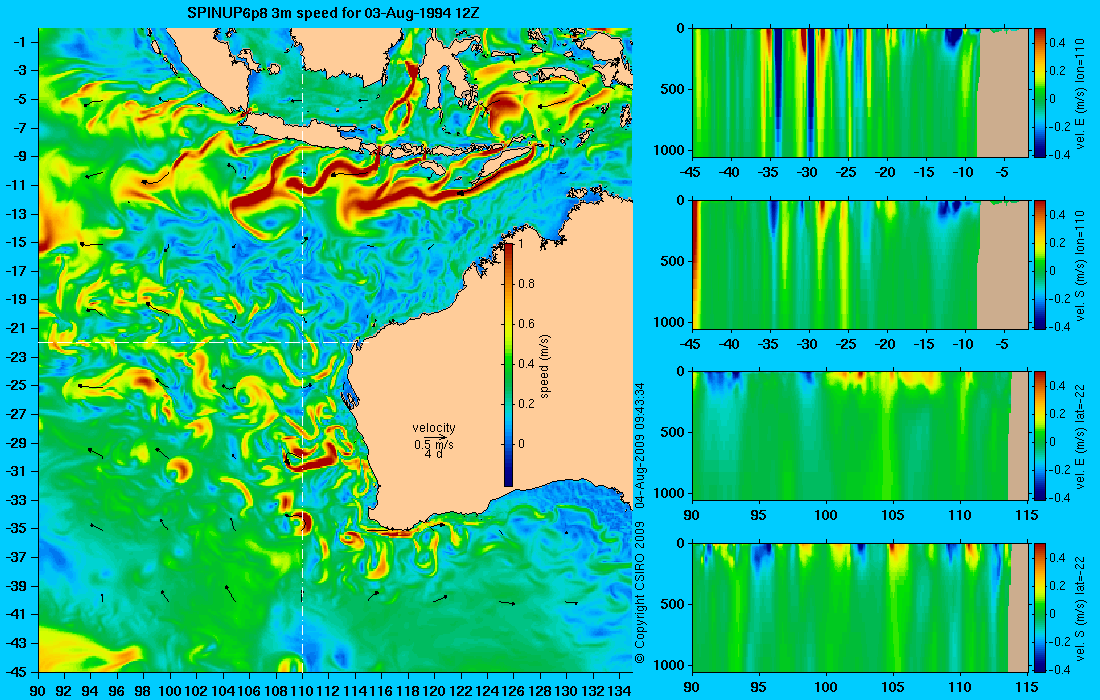Click the "0.4" tick on the top-right colorbar
Screen dimensions: 1100x700
click(1057, 42)
